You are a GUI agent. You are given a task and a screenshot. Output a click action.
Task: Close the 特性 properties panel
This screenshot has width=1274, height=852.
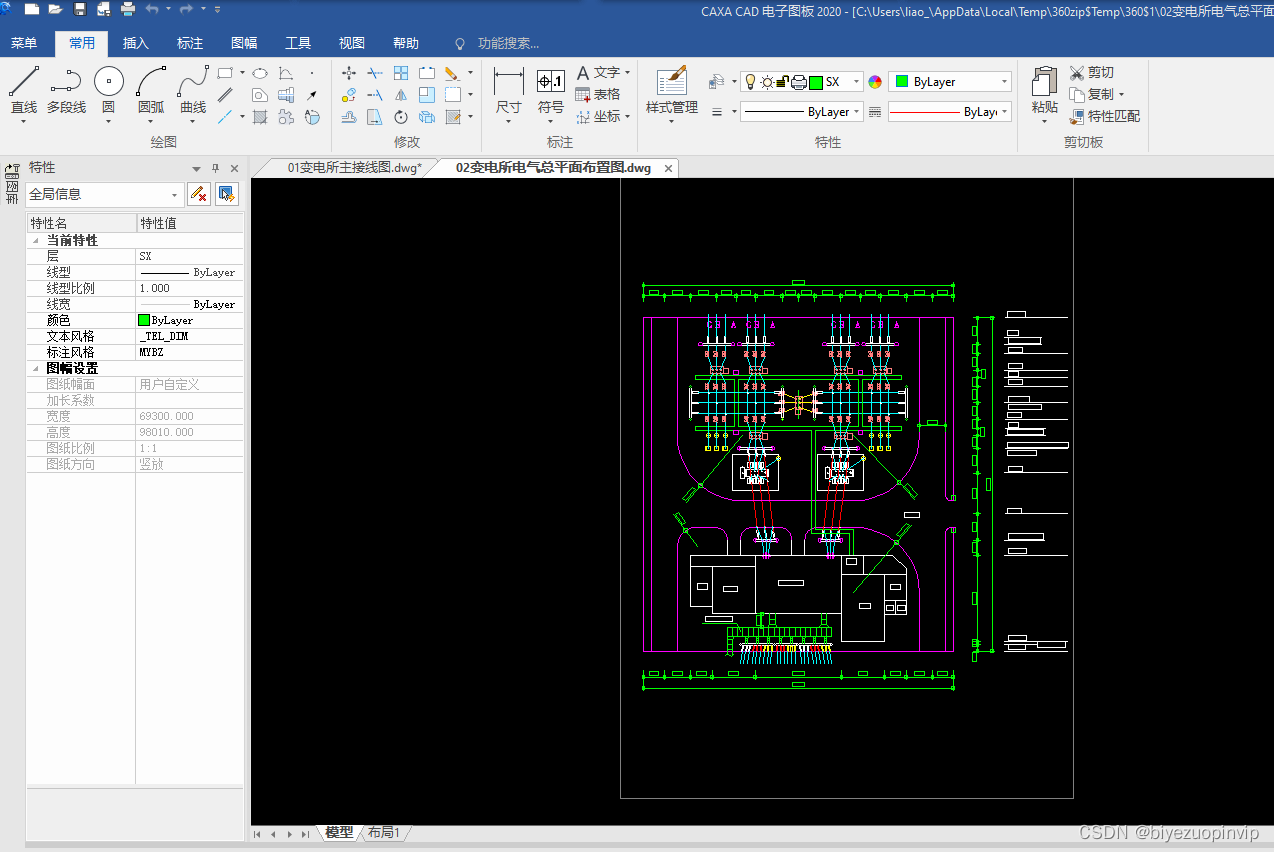pyautogui.click(x=235, y=168)
